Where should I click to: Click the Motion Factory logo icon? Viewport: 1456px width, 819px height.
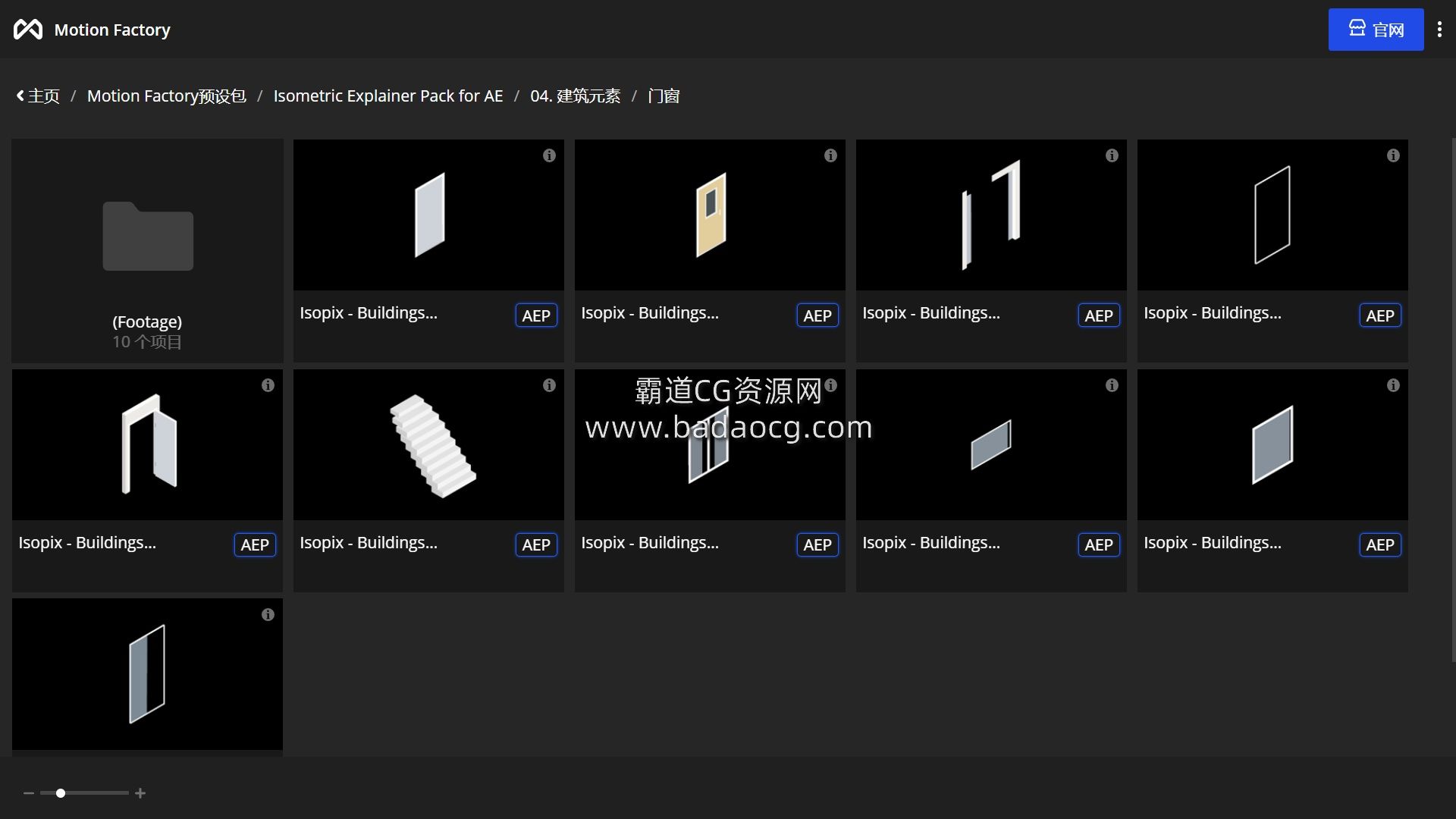[28, 30]
